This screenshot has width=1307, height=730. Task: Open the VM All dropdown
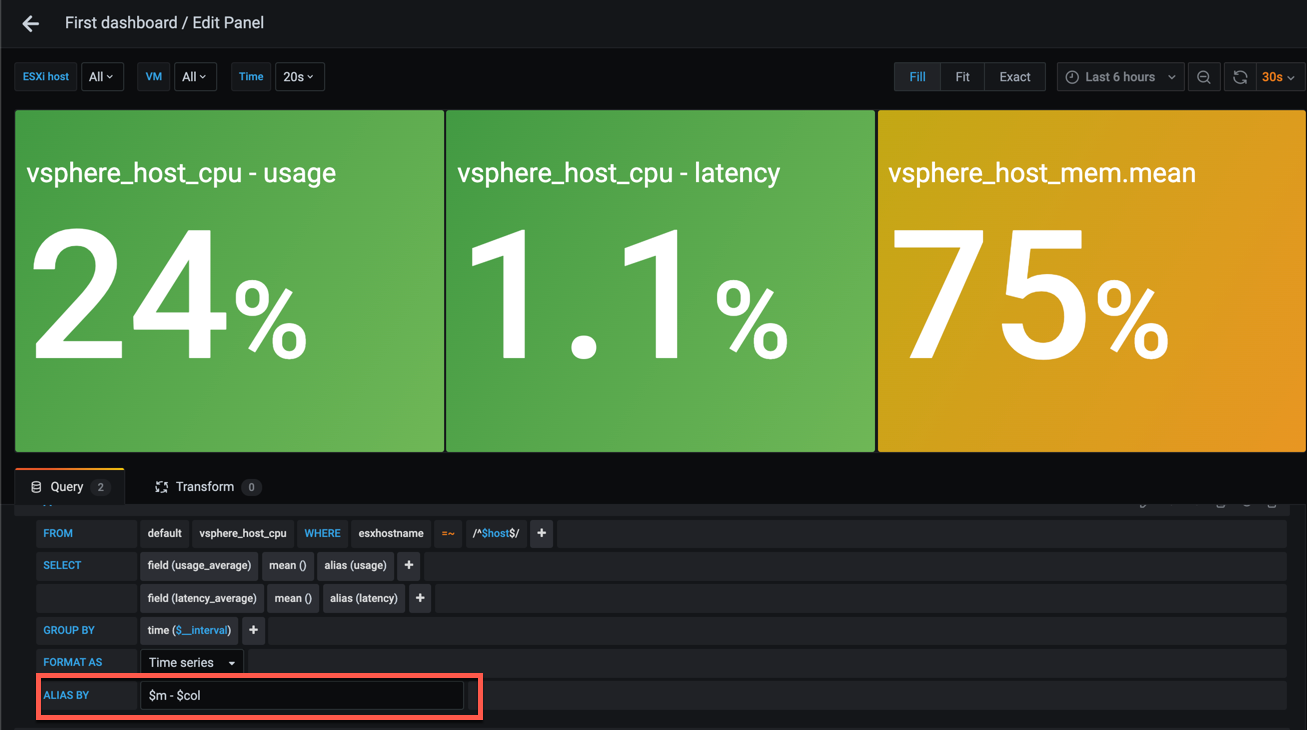click(x=195, y=77)
